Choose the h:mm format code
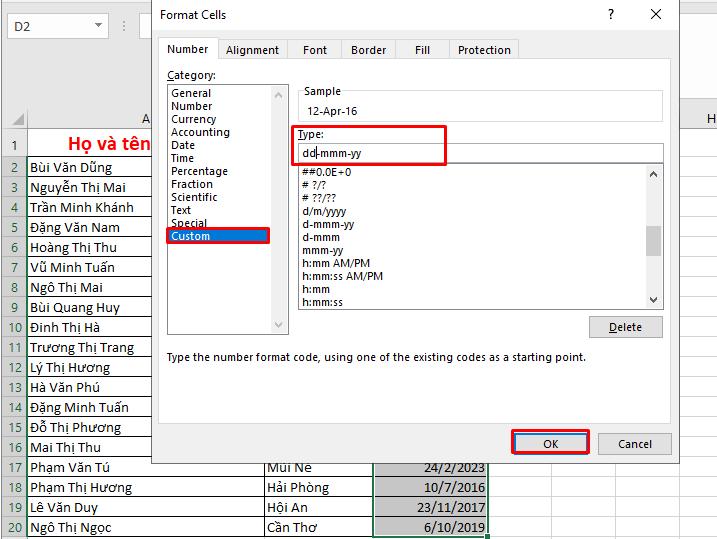 tap(316, 289)
